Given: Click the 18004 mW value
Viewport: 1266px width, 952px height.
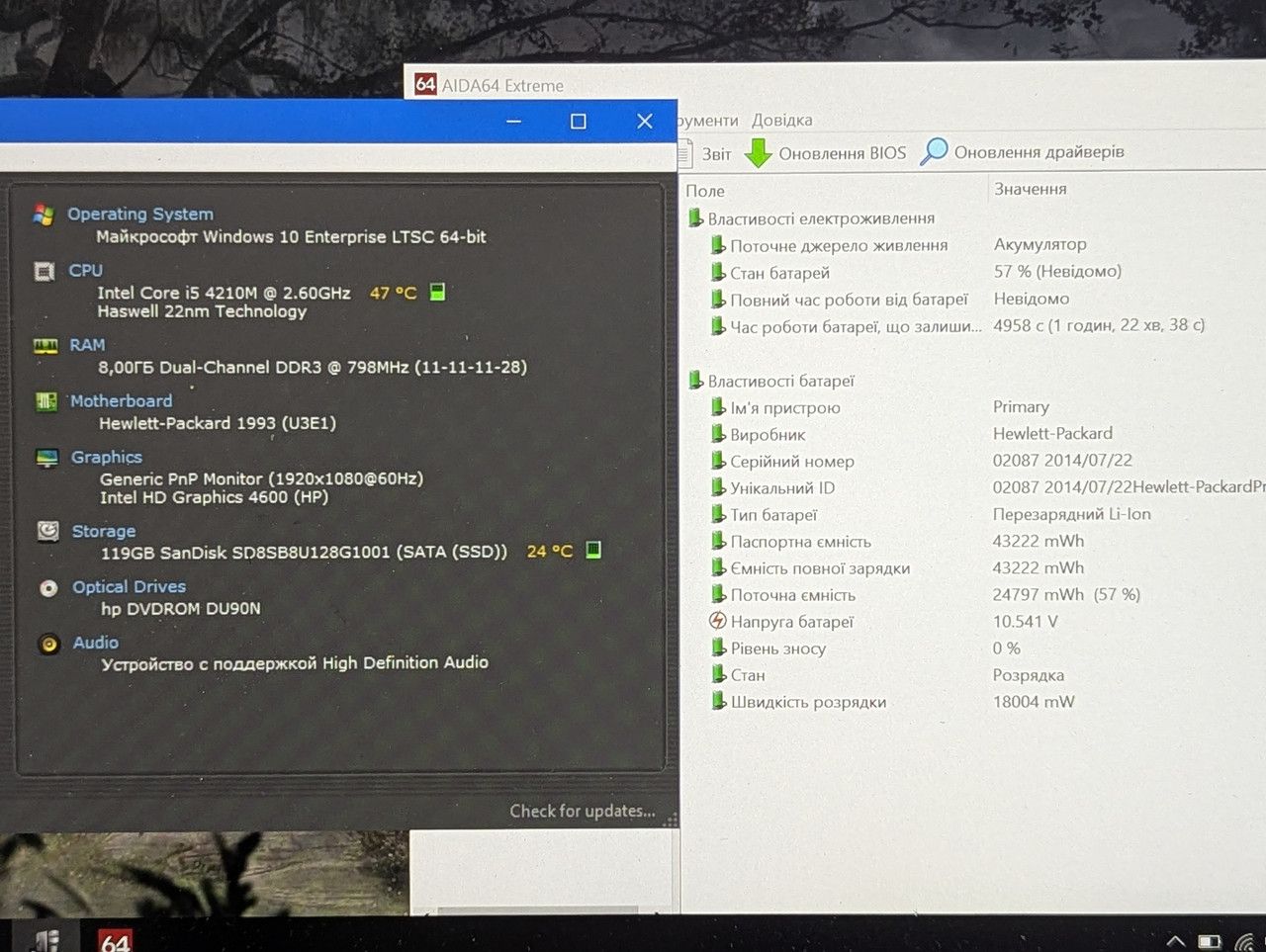Looking at the screenshot, I should click(x=1034, y=701).
